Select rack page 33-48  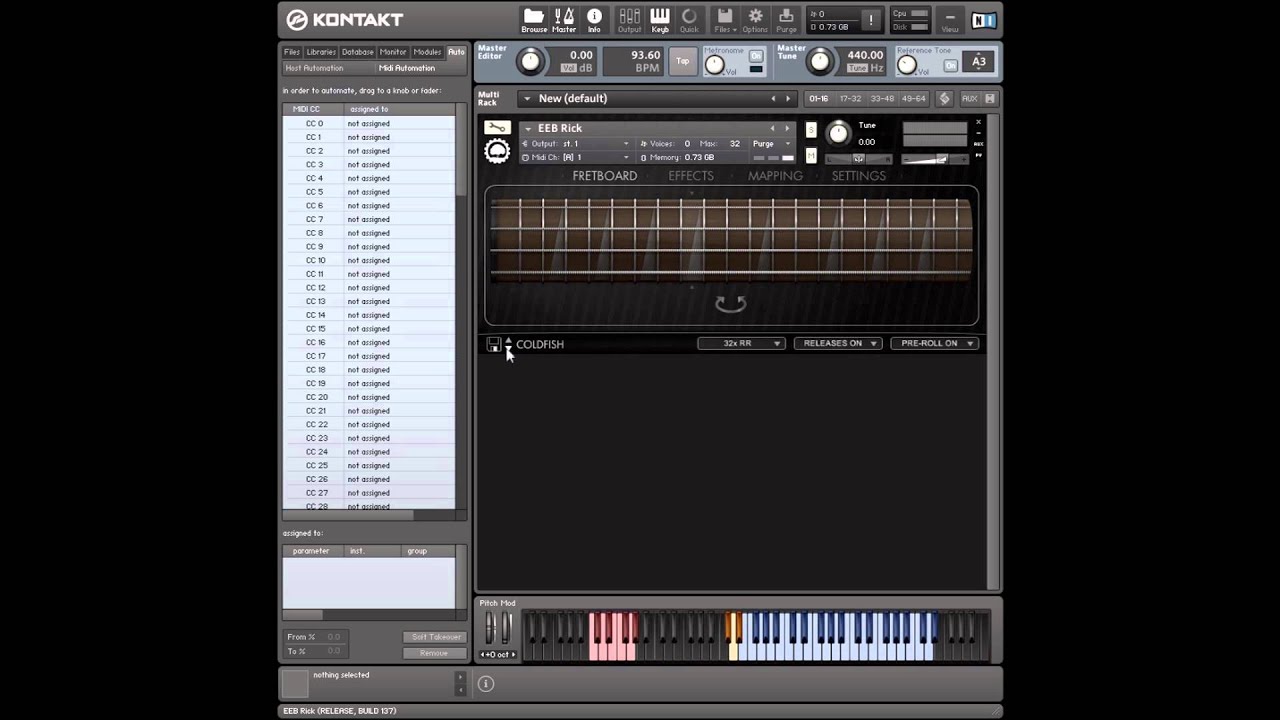click(883, 98)
